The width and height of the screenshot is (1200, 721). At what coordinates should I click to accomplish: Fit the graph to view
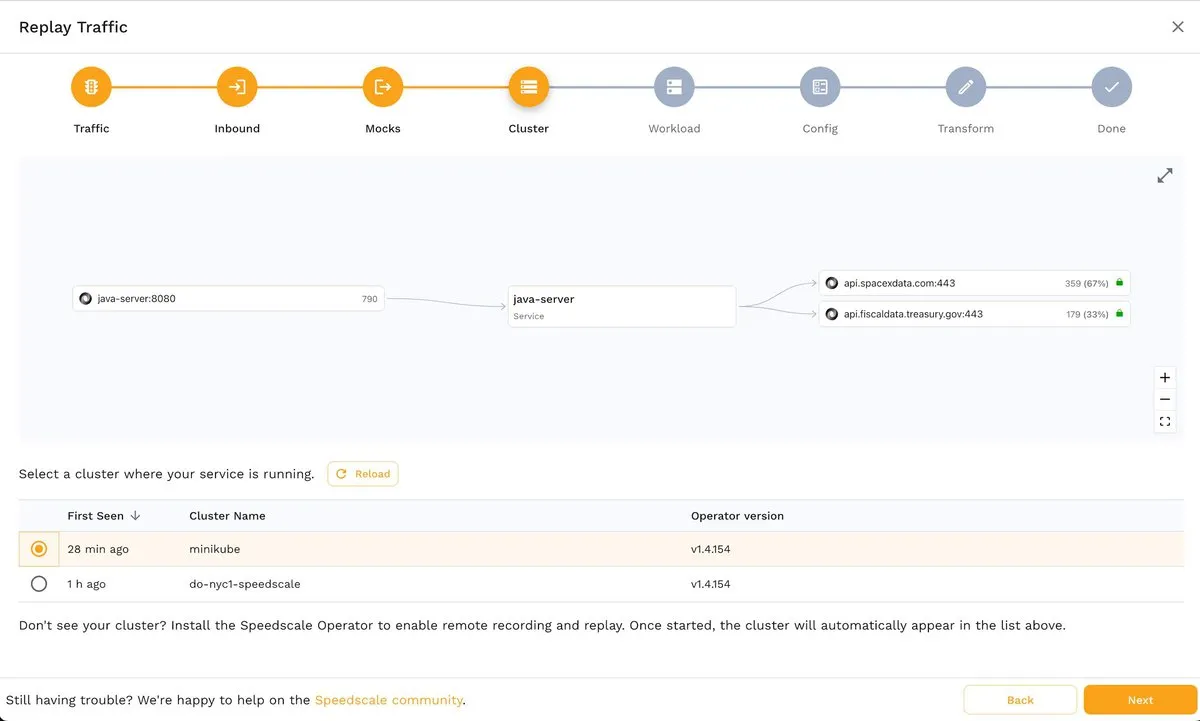pos(1165,422)
